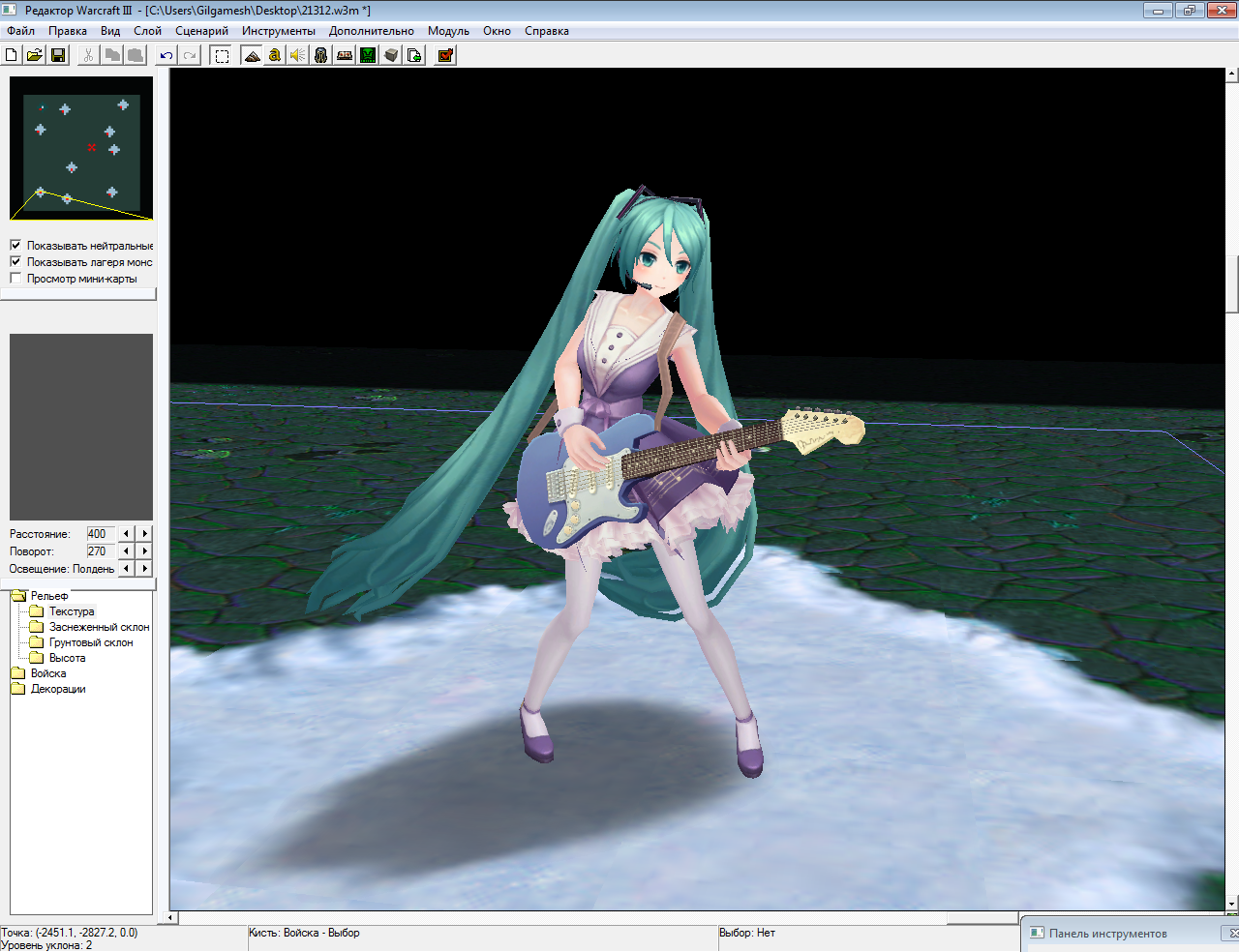Open a map with the folder icon
Viewport: 1239px width, 952px height.
point(35,55)
